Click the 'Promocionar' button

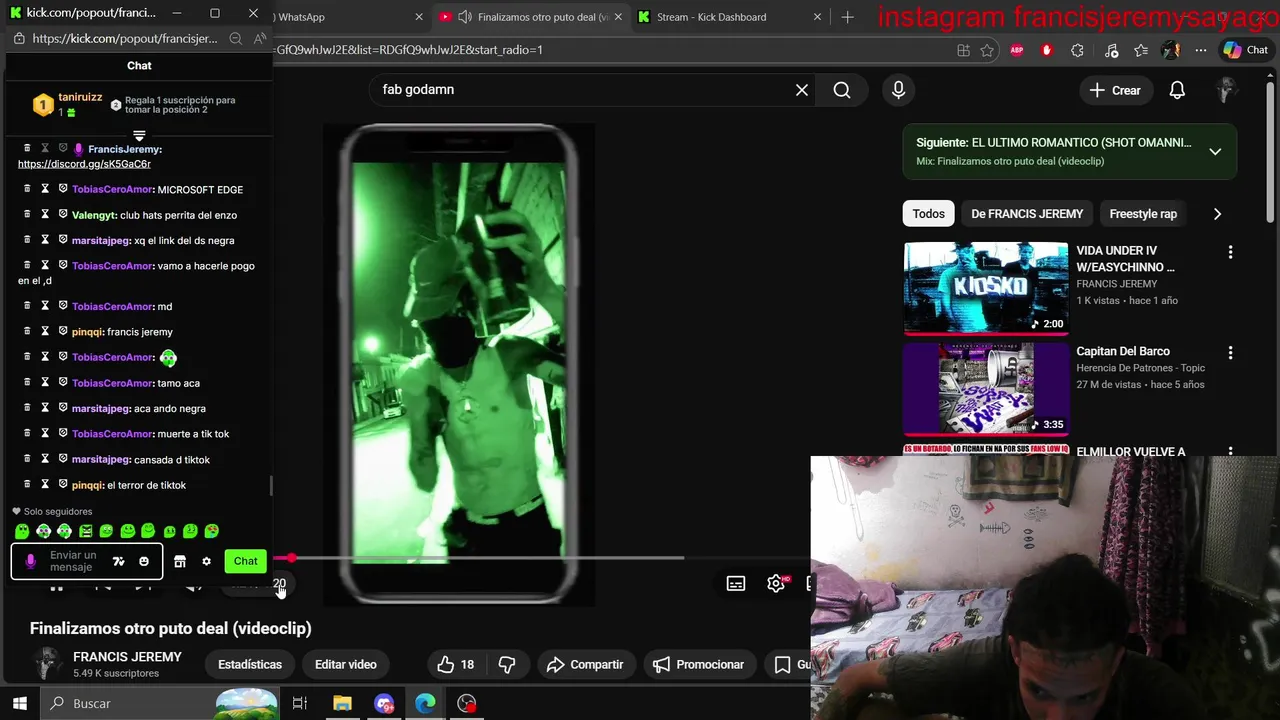(x=698, y=664)
